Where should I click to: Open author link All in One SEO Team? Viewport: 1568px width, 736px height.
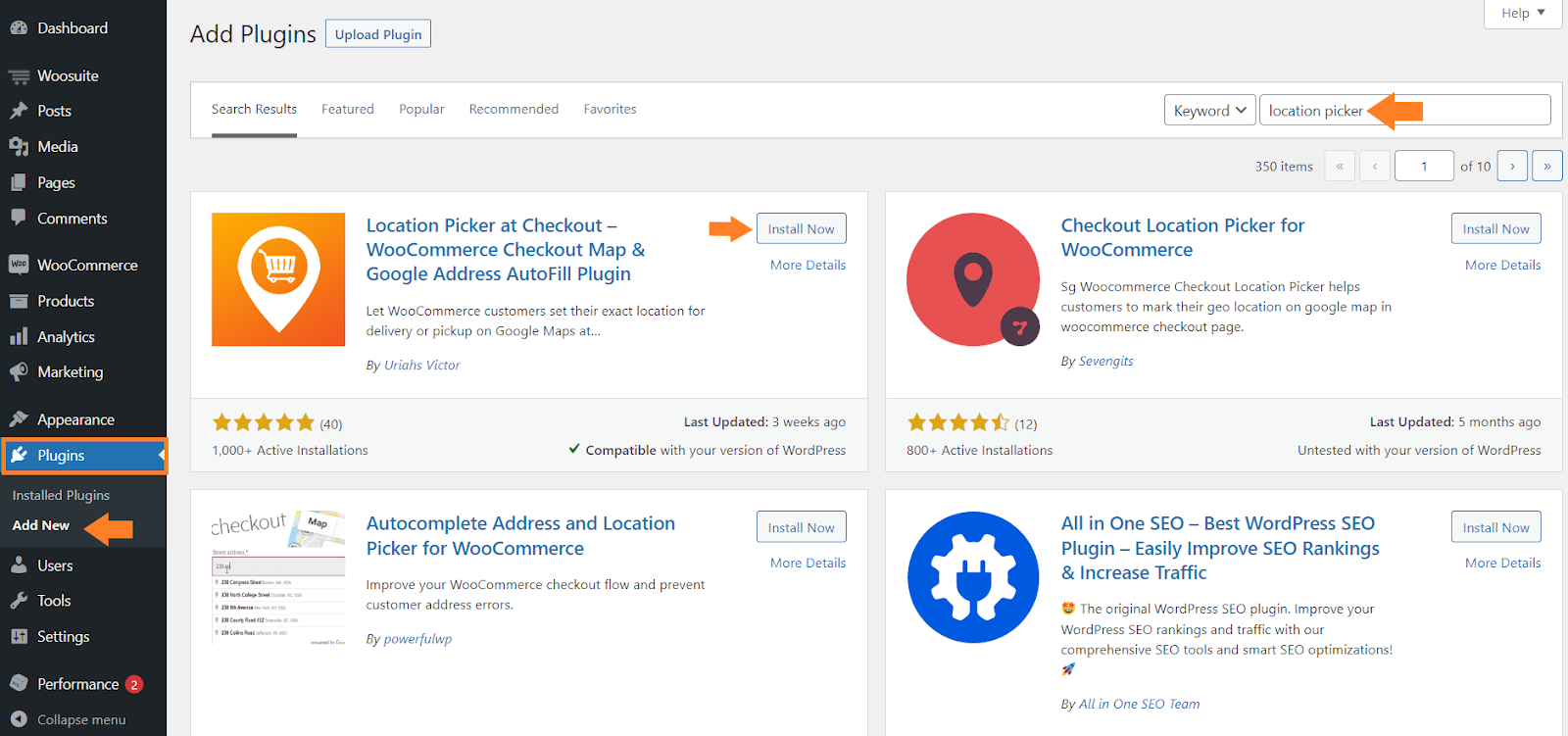pos(1139,704)
